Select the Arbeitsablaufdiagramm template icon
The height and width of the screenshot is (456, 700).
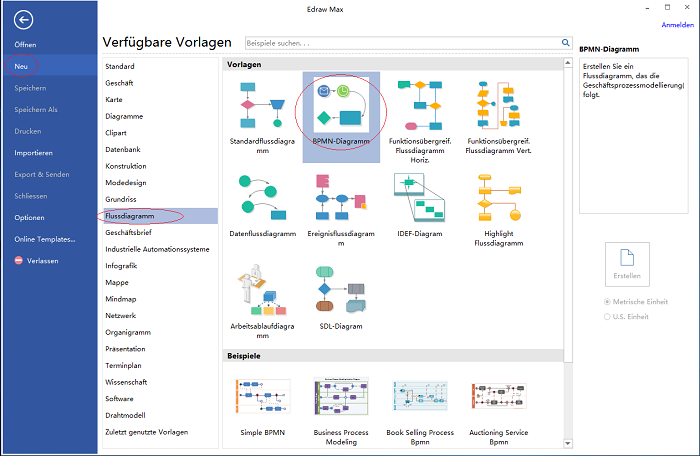(262, 290)
